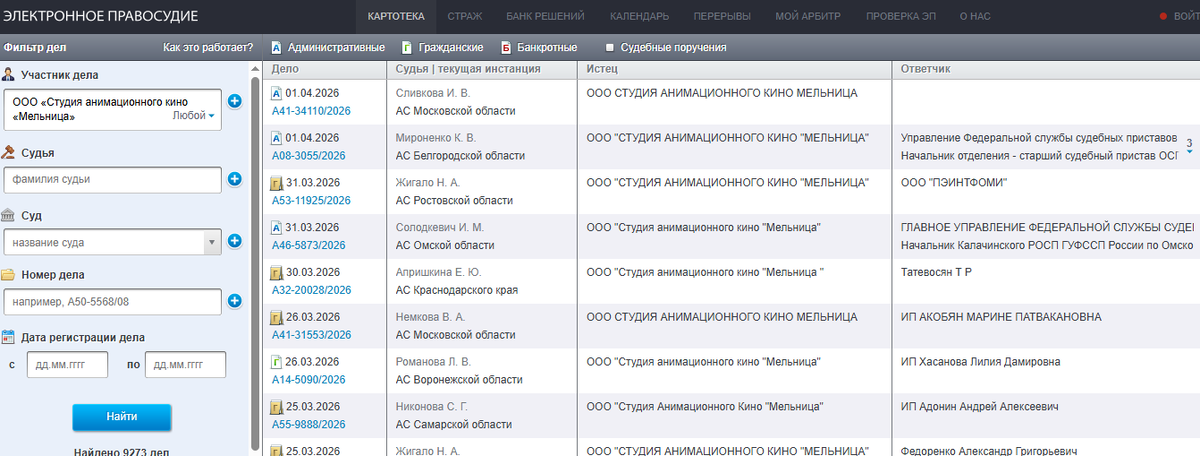The height and width of the screenshot is (456, 1200).
Task: Click civil case icon for A41-31553/2026 row
Action: tap(277, 317)
